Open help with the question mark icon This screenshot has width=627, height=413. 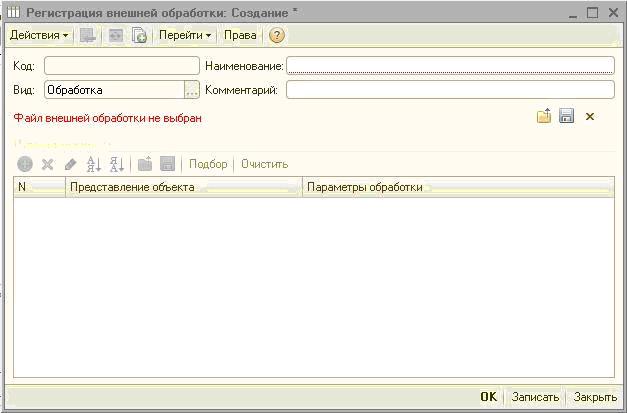click(277, 35)
